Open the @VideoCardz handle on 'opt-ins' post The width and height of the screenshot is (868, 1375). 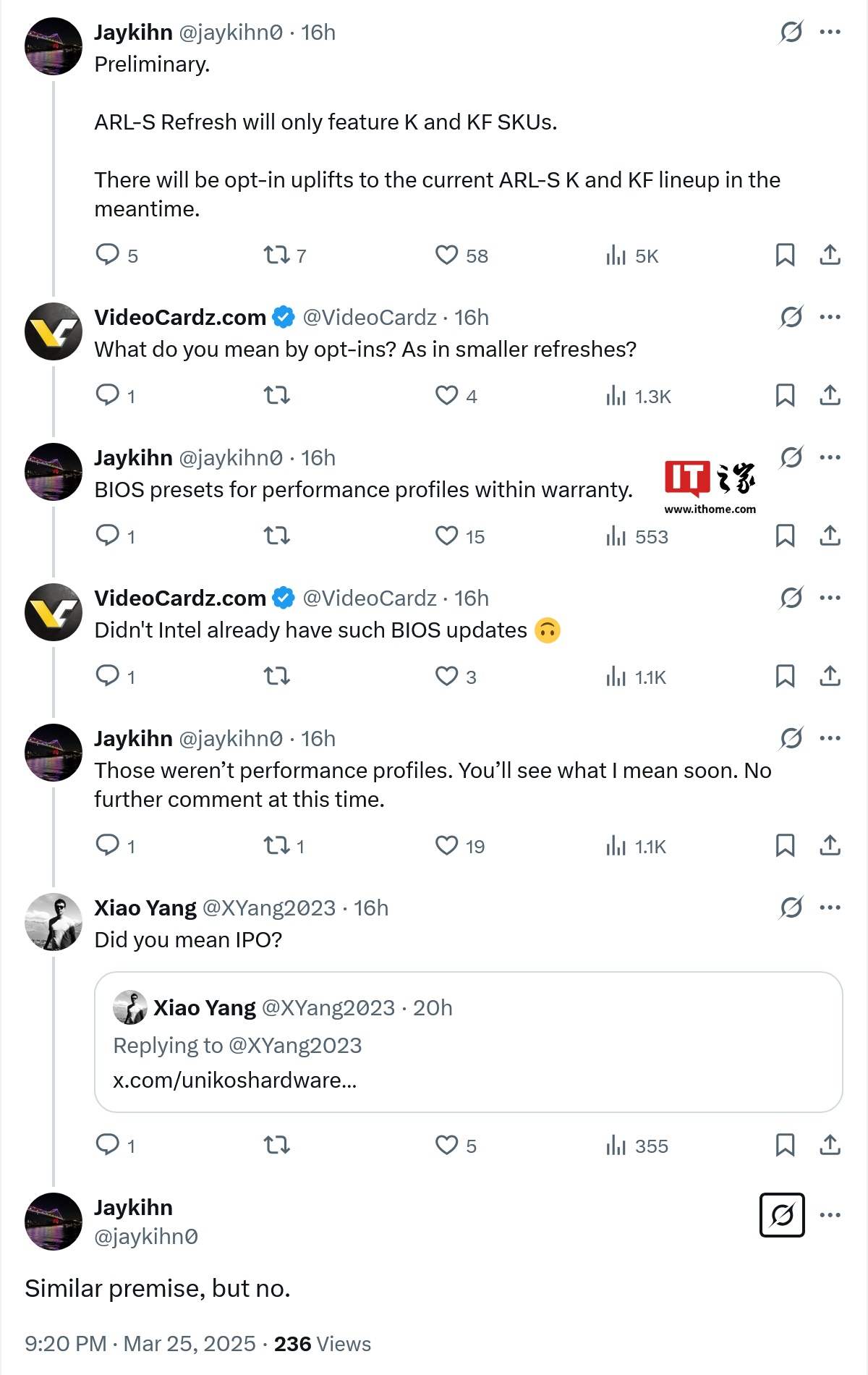(x=369, y=318)
